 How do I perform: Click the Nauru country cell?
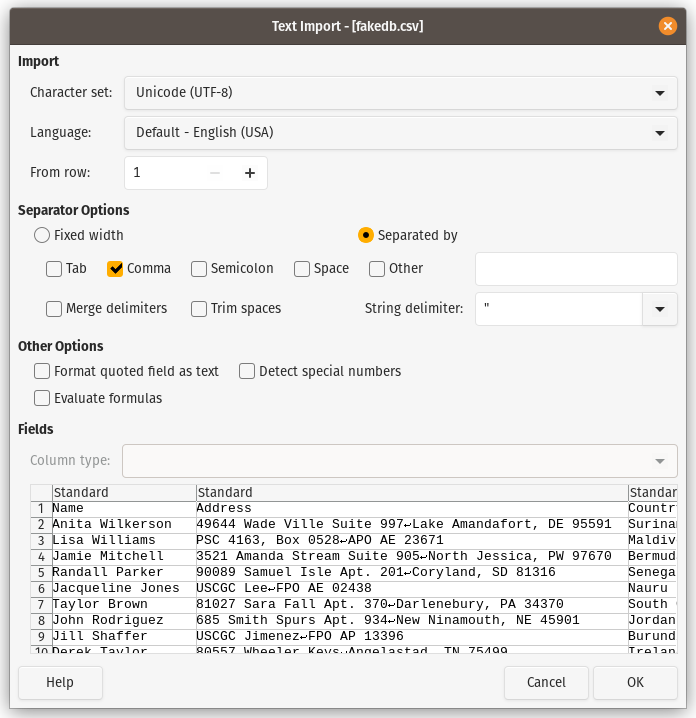coord(652,588)
